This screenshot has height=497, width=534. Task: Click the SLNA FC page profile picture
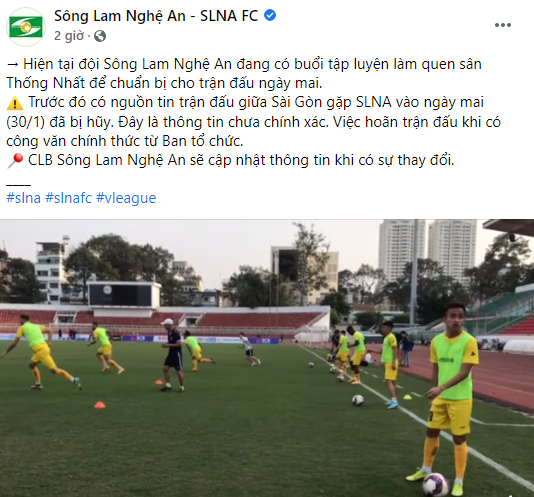click(x=26, y=27)
